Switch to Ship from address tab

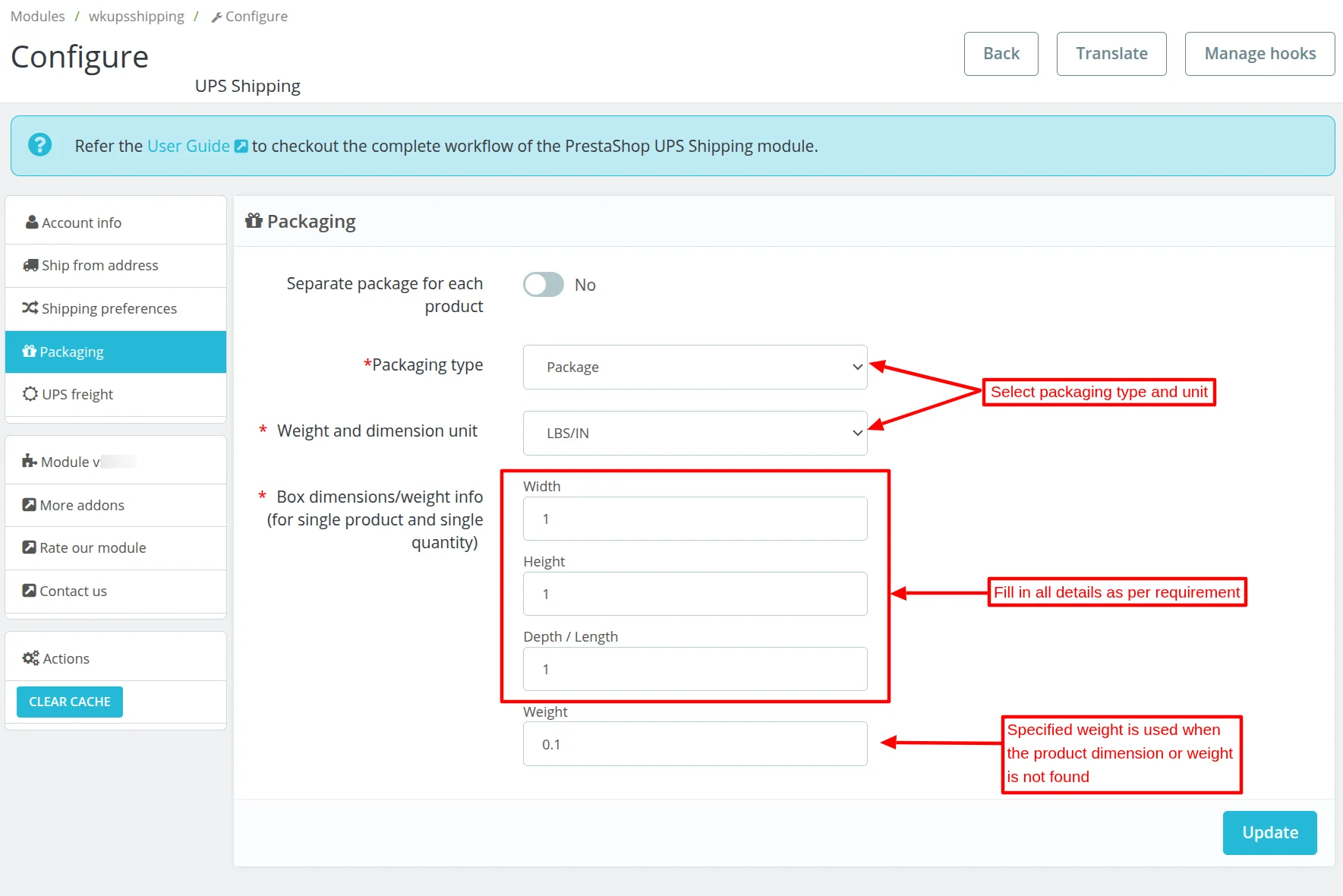[x=116, y=266]
